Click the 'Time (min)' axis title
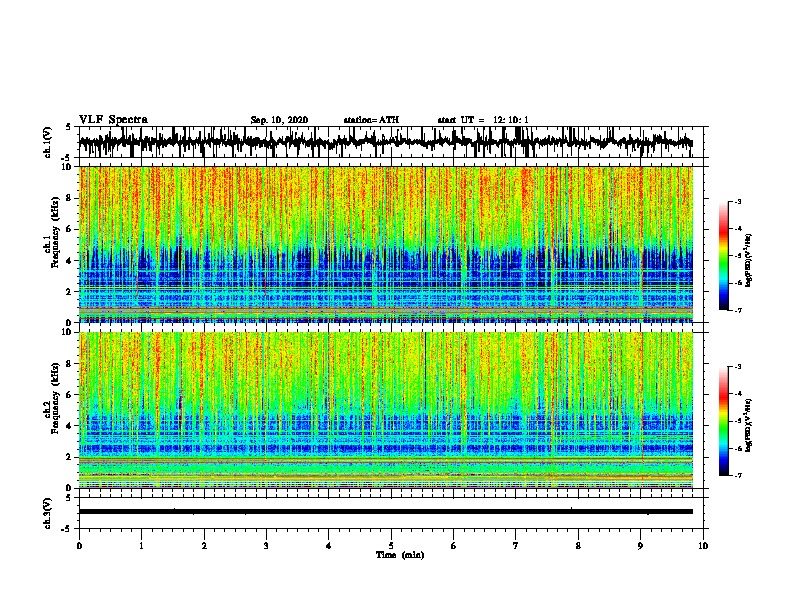Image resolution: width=792 pixels, height=612 pixels. [x=400, y=555]
